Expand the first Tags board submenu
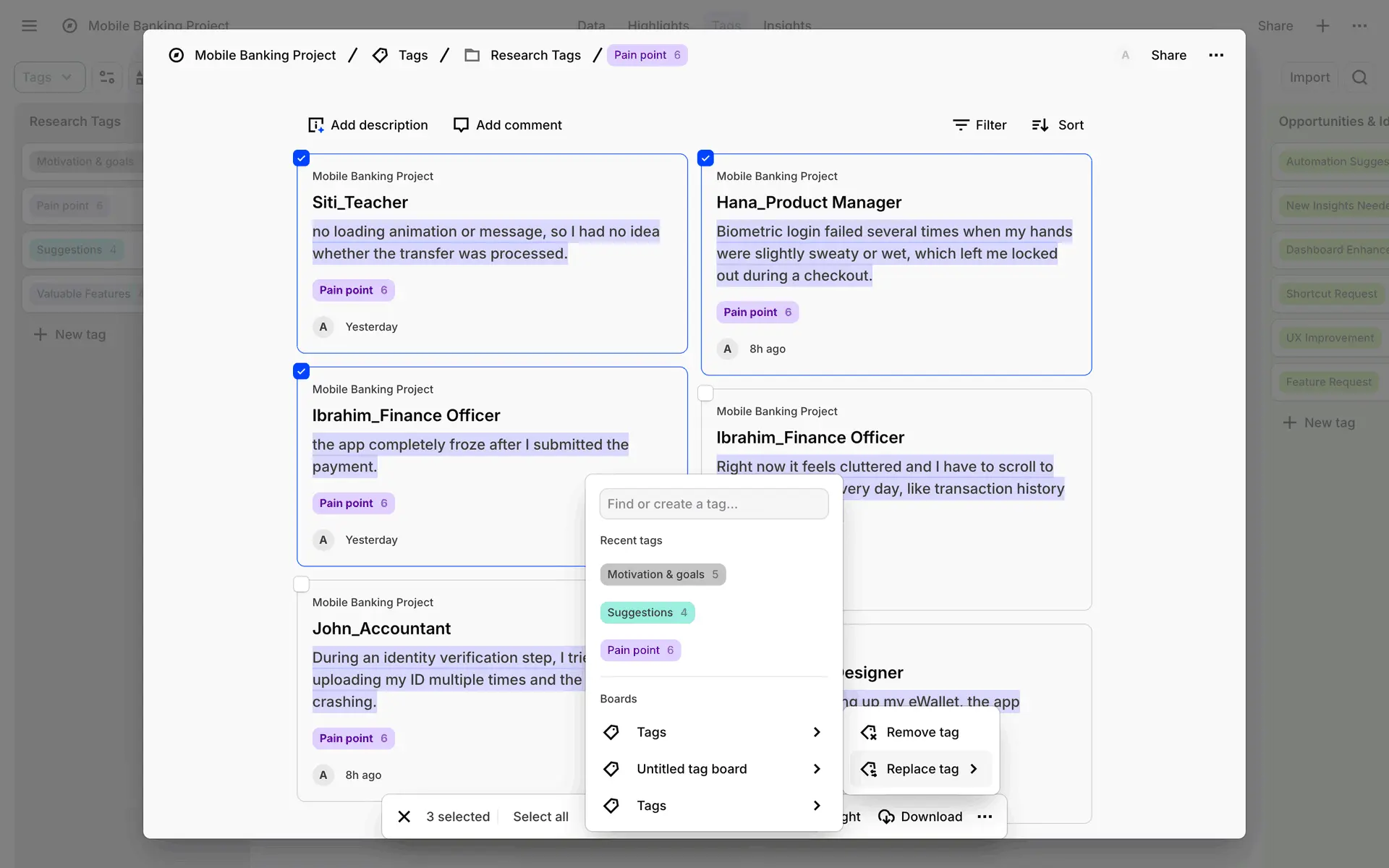Image resolution: width=1389 pixels, height=868 pixels. tap(816, 732)
